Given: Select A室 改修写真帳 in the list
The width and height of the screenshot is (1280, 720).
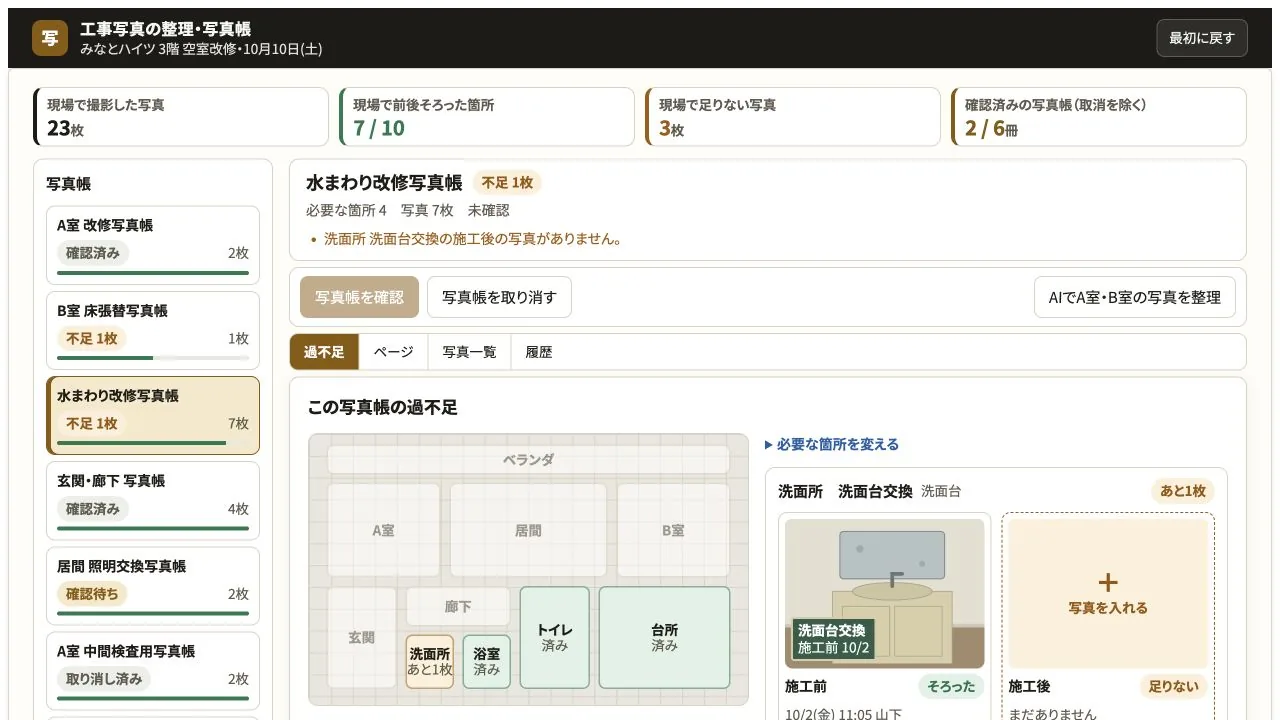Looking at the screenshot, I should pos(153,245).
